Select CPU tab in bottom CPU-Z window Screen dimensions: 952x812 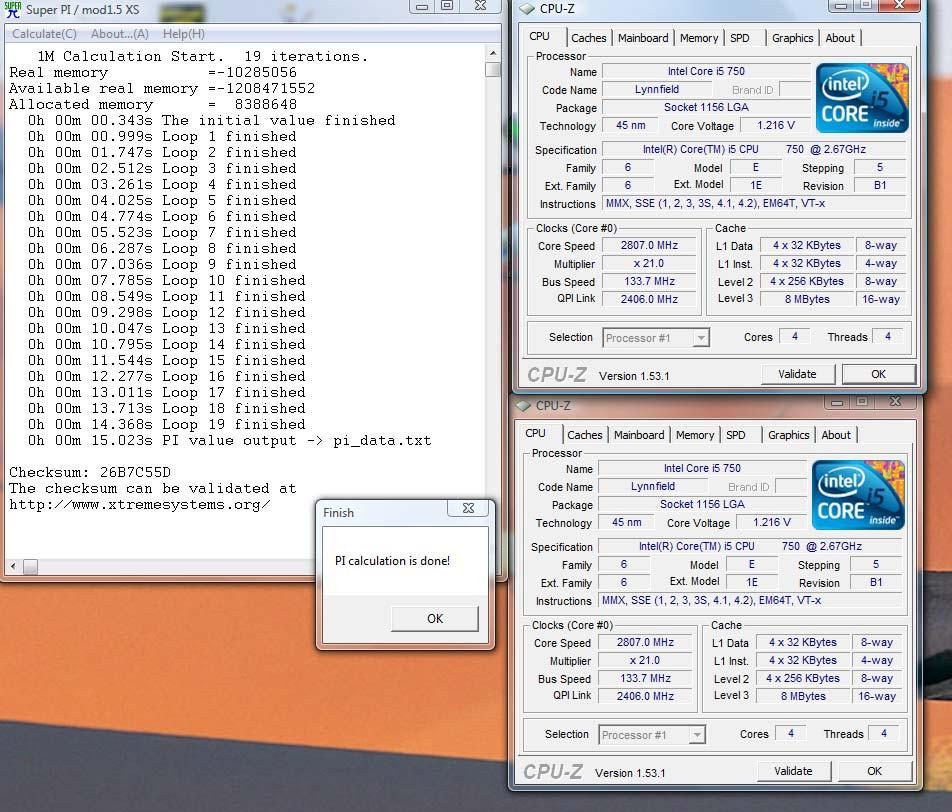(x=535, y=433)
